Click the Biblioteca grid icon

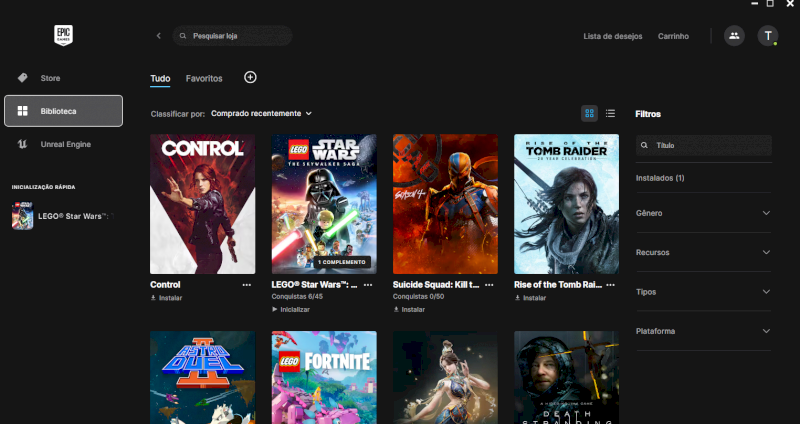[x=22, y=111]
